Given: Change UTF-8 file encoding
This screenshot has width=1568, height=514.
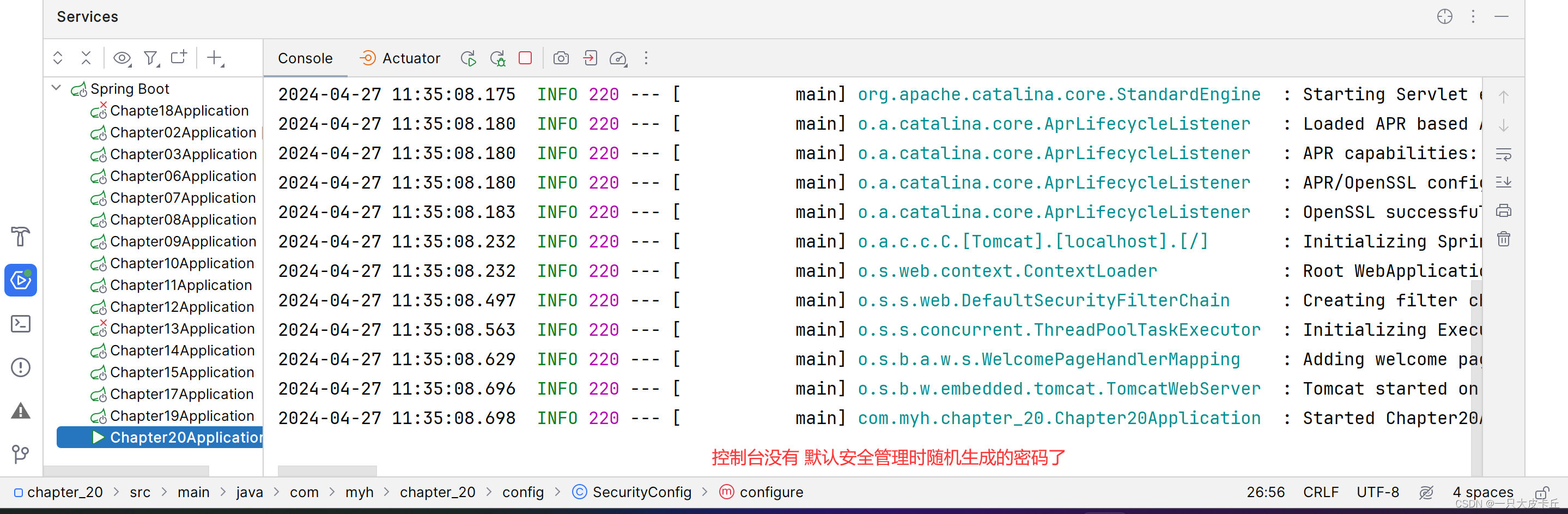Looking at the screenshot, I should 1377,492.
